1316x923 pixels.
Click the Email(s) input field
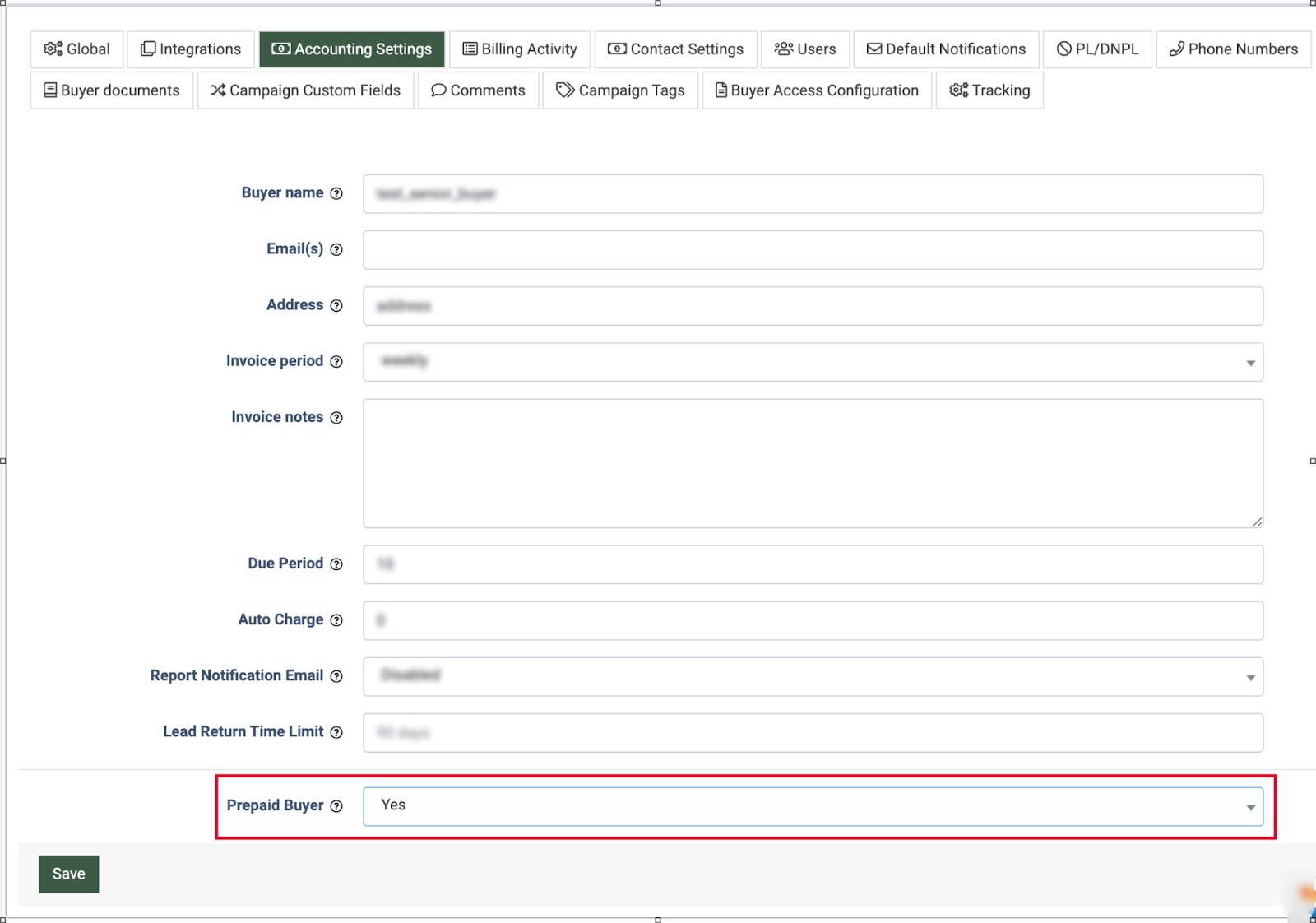813,250
